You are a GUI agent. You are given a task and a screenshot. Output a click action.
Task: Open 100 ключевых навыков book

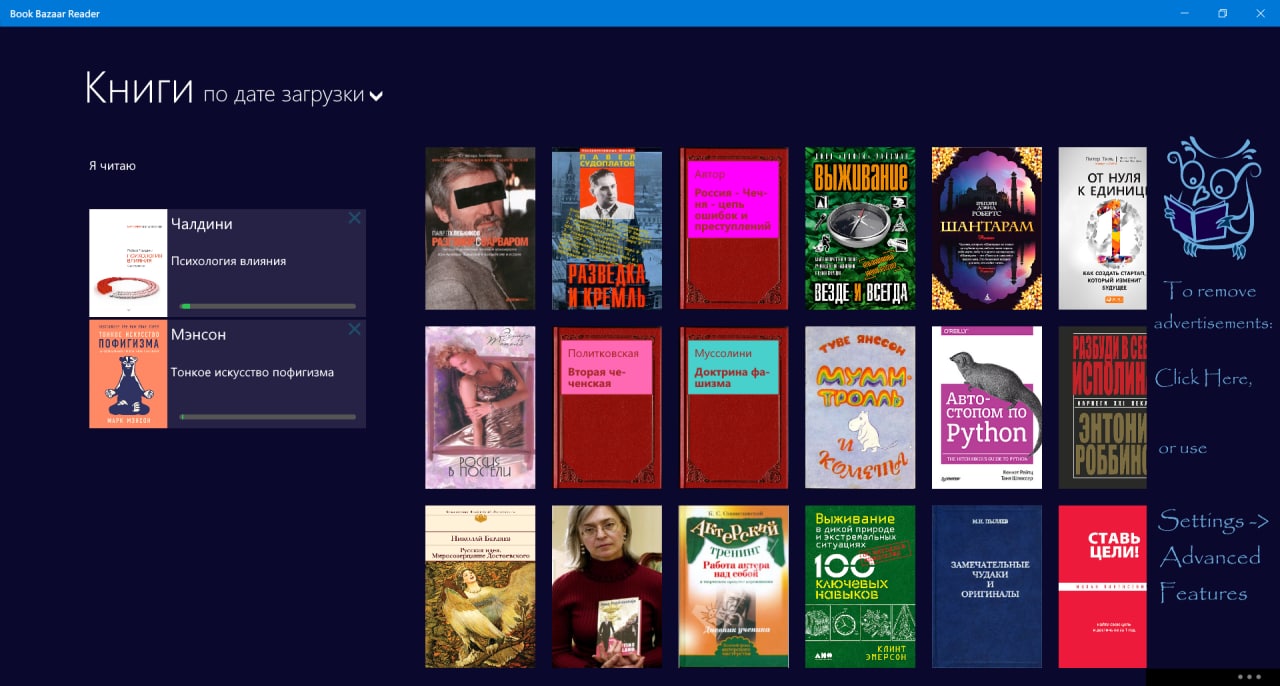coord(860,586)
